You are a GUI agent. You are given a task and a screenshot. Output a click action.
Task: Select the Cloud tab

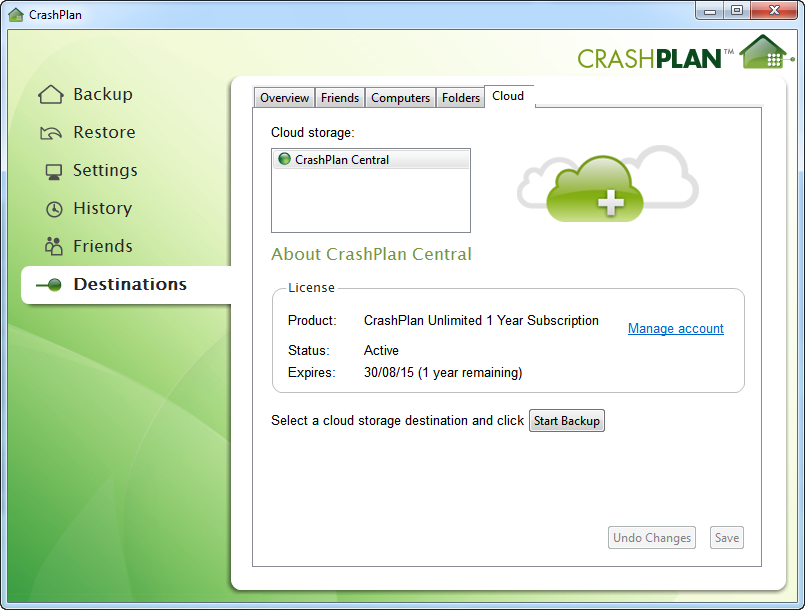point(508,97)
